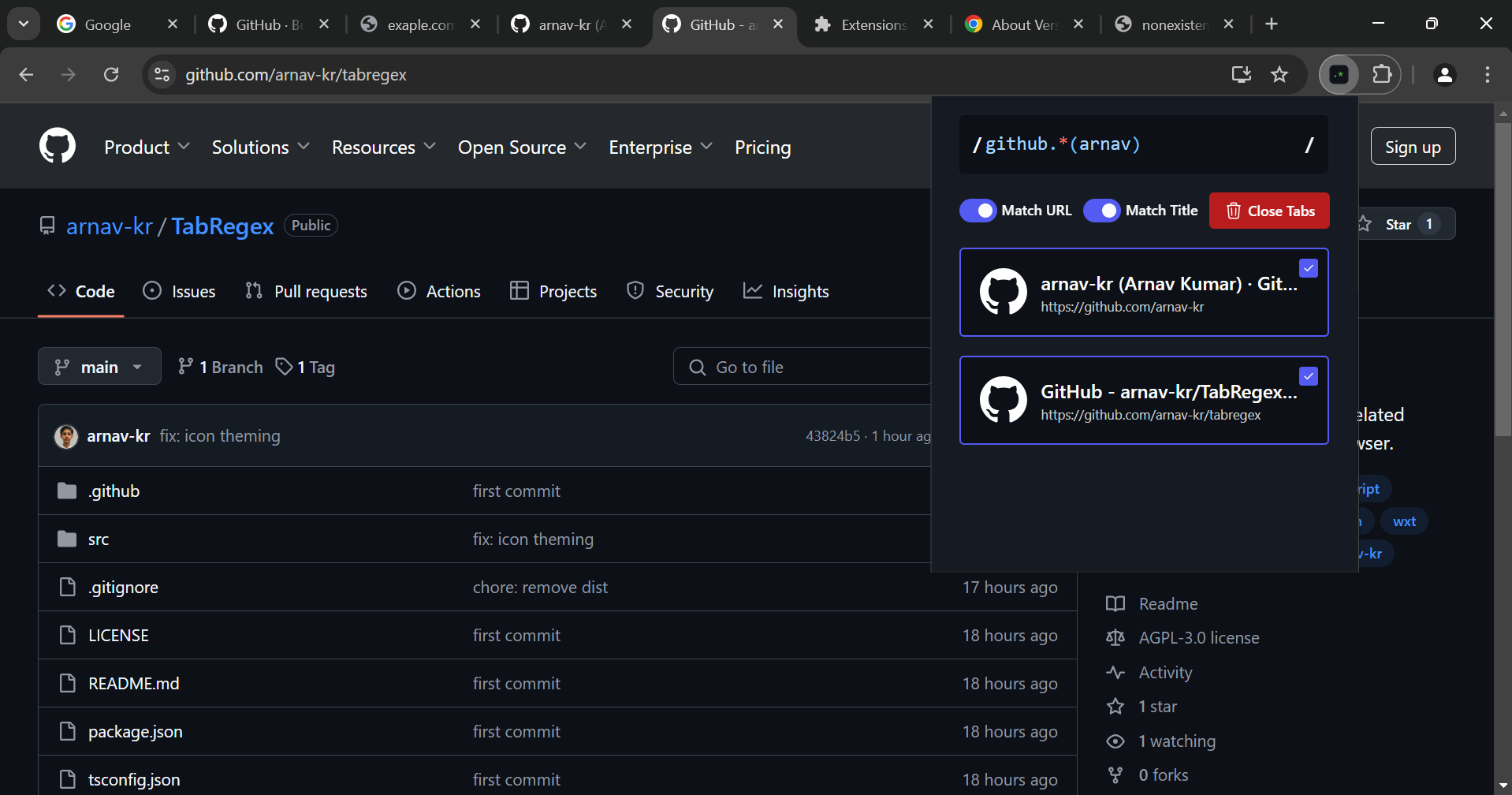
Task: Uncheck the GitHub - arnav-kr/TabRegex tab checkbox
Action: tap(1309, 376)
